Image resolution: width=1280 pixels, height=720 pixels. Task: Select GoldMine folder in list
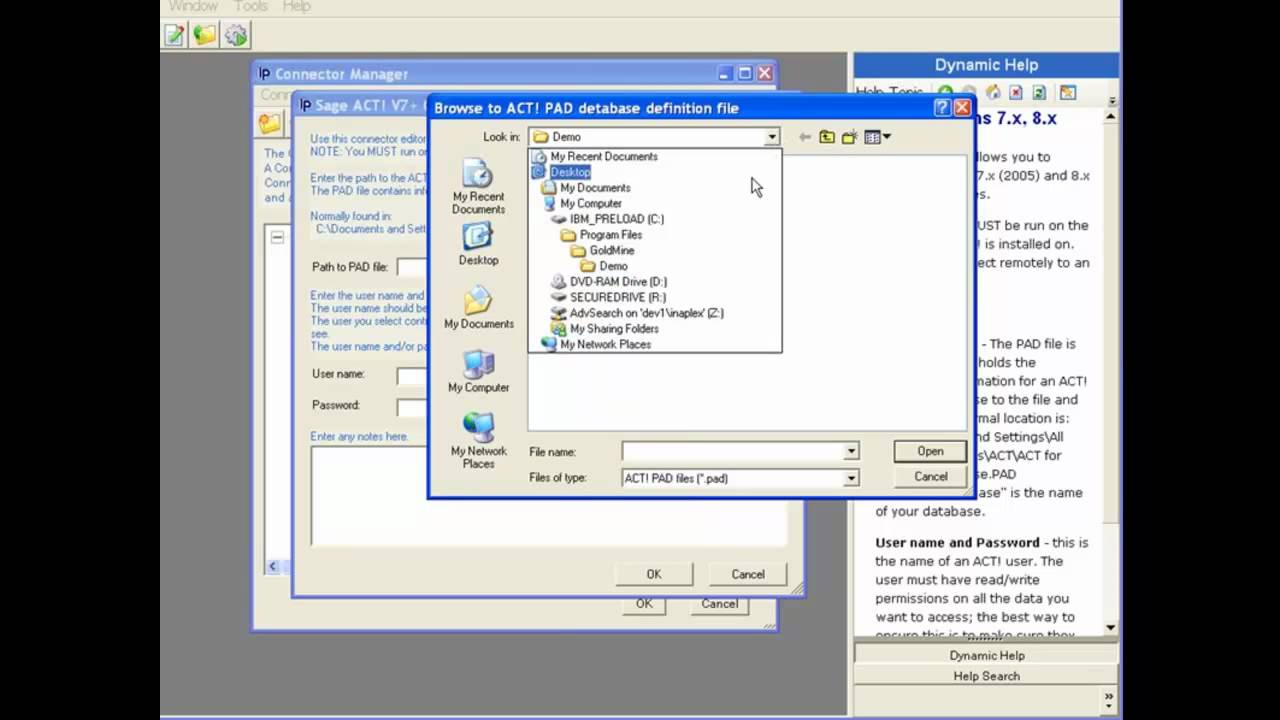coord(611,250)
